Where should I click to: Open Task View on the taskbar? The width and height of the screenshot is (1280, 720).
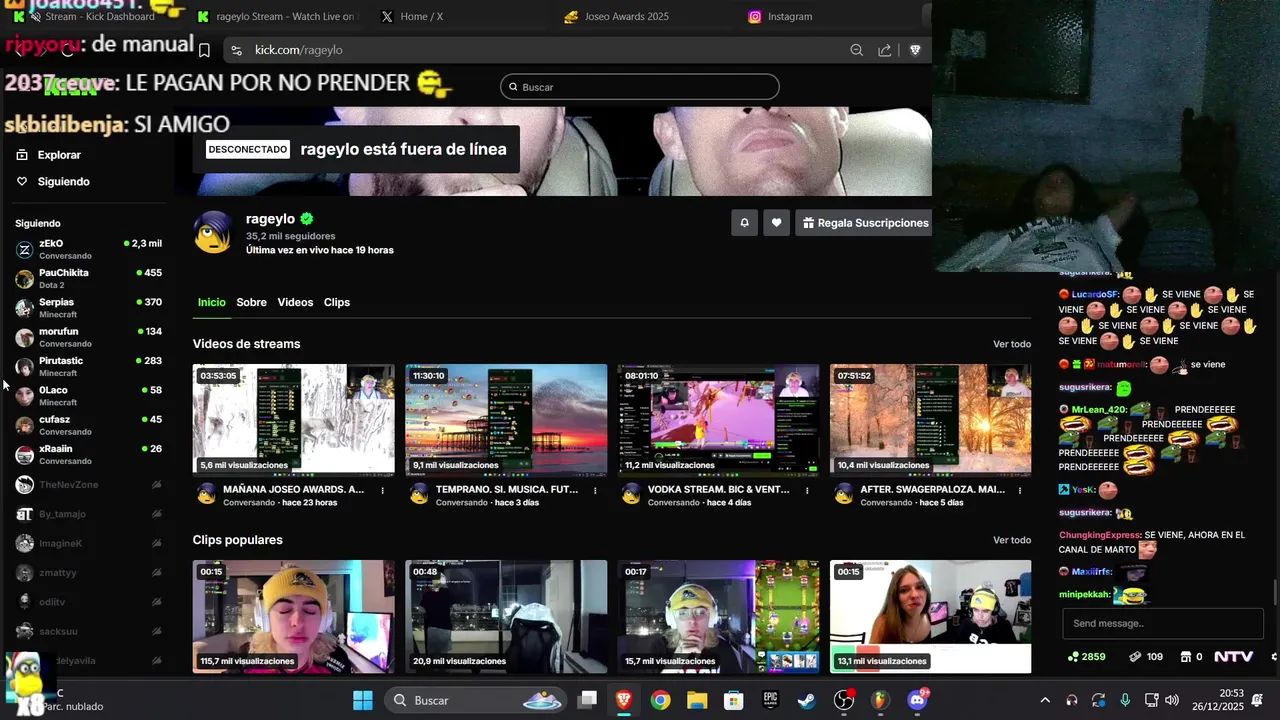pos(588,700)
